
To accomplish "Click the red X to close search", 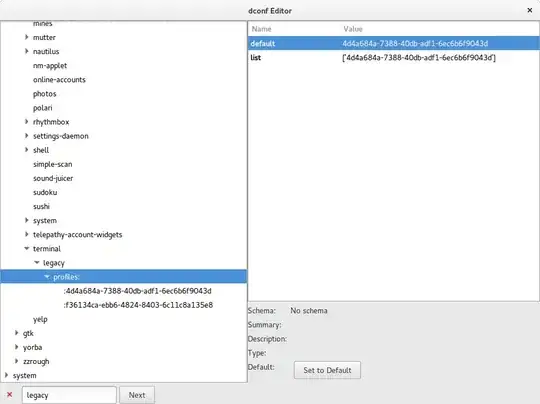I will pyautogui.click(x=10, y=395).
